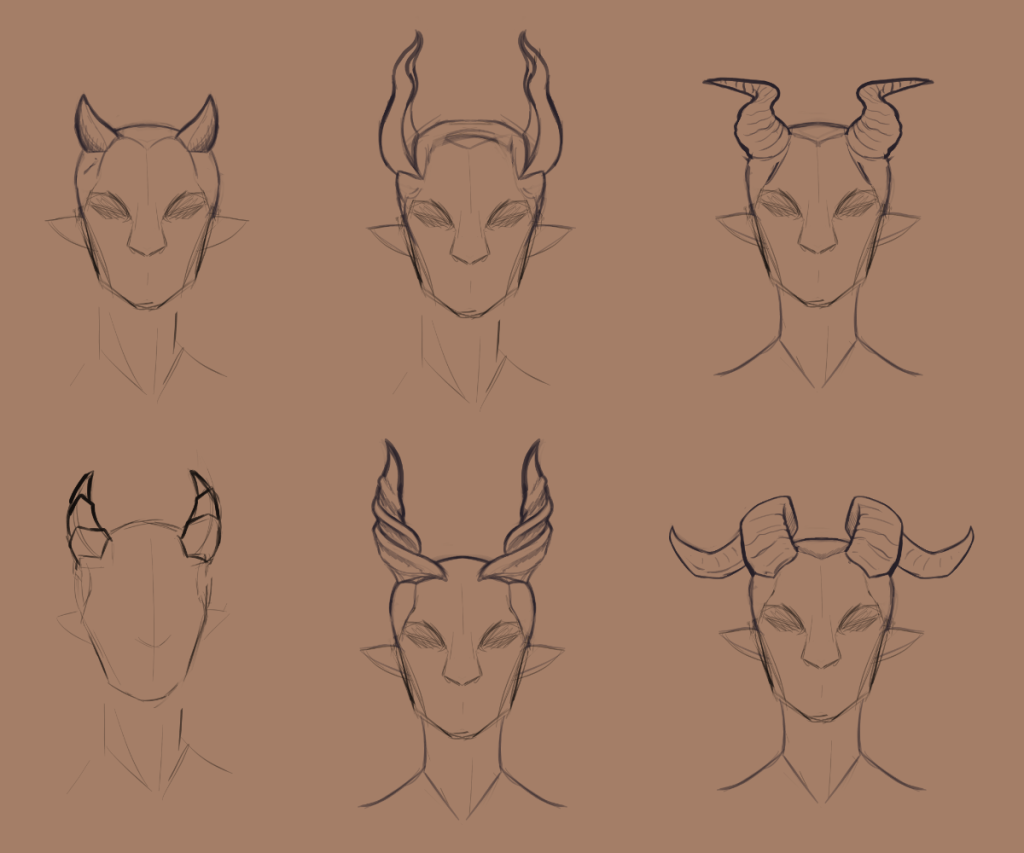Viewport: 1024px width, 853px height.
Task: Click the top-left head's short right horn
Action: (x=201, y=127)
